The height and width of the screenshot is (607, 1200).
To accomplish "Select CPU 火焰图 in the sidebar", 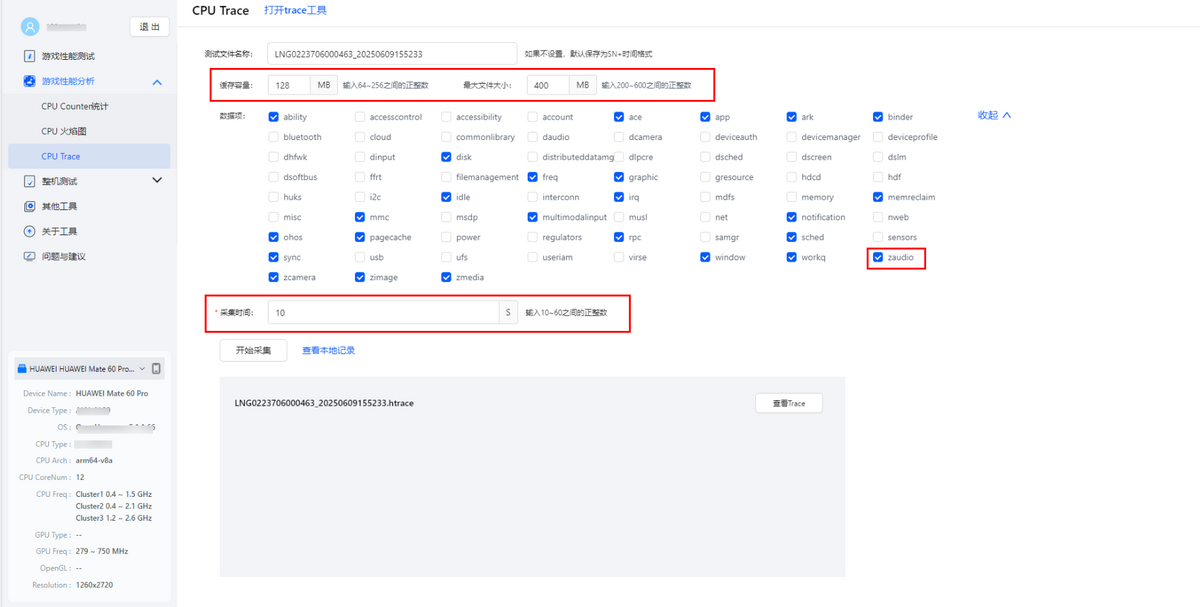I will [x=64, y=131].
